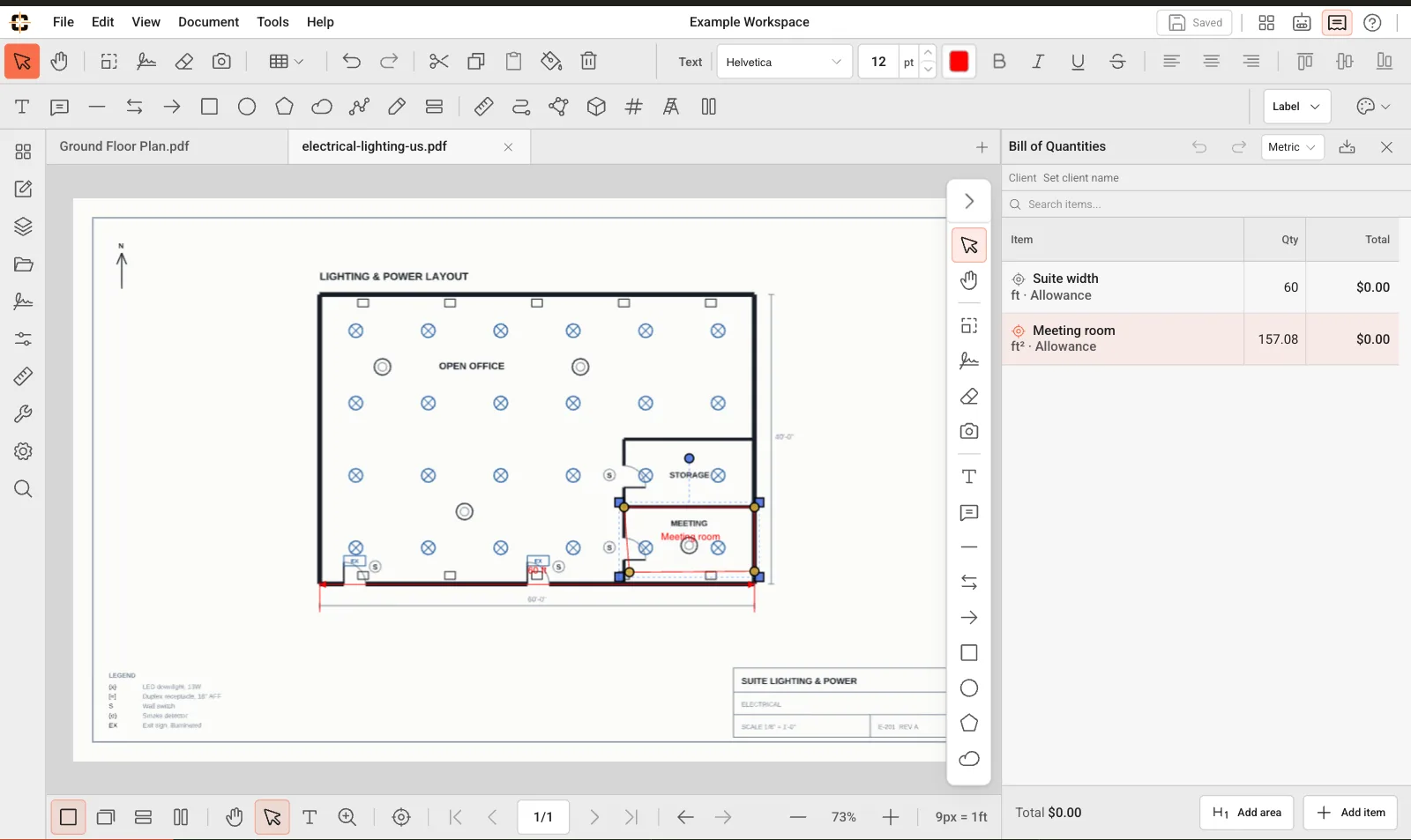Toggle italic formatting
Screen dimensions: 1411x840
[1038, 62]
